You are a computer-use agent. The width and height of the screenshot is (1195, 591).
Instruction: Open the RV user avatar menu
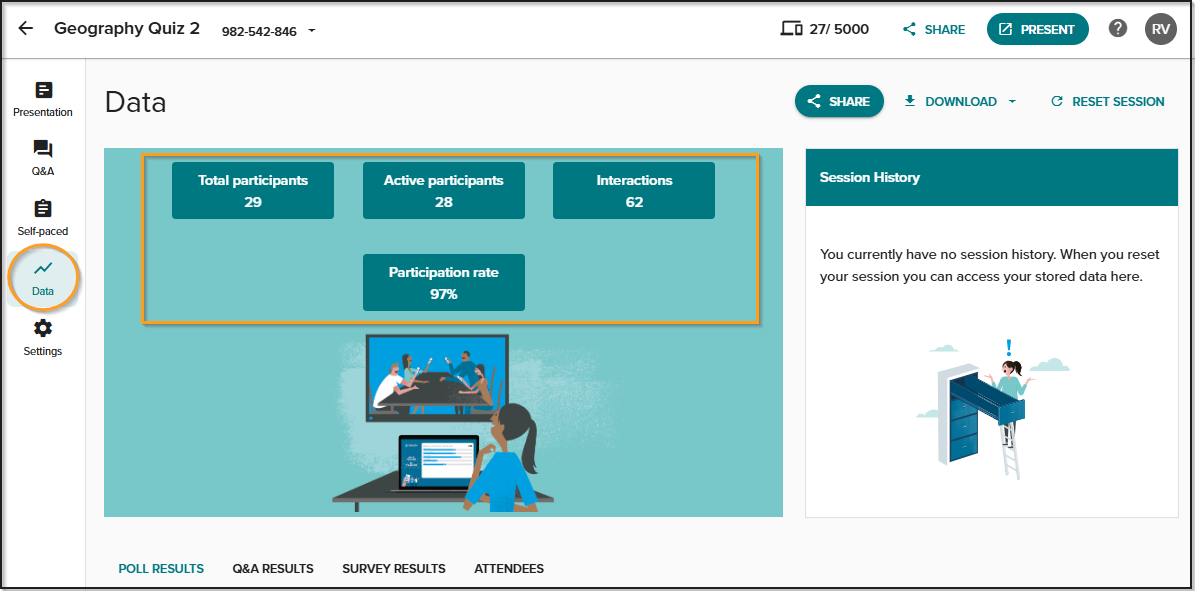click(1161, 29)
